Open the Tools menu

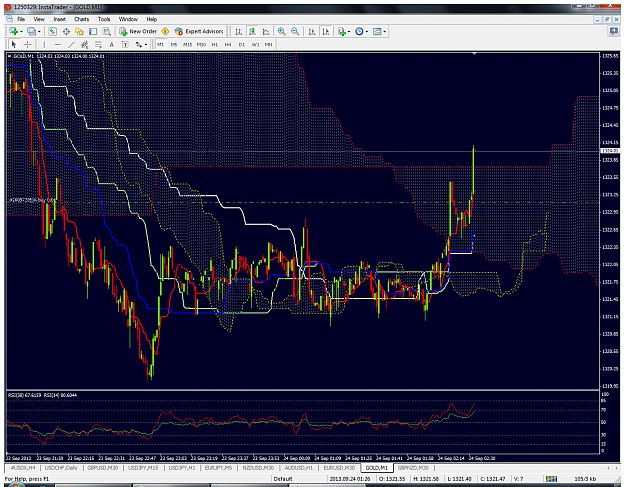pyautogui.click(x=104, y=19)
